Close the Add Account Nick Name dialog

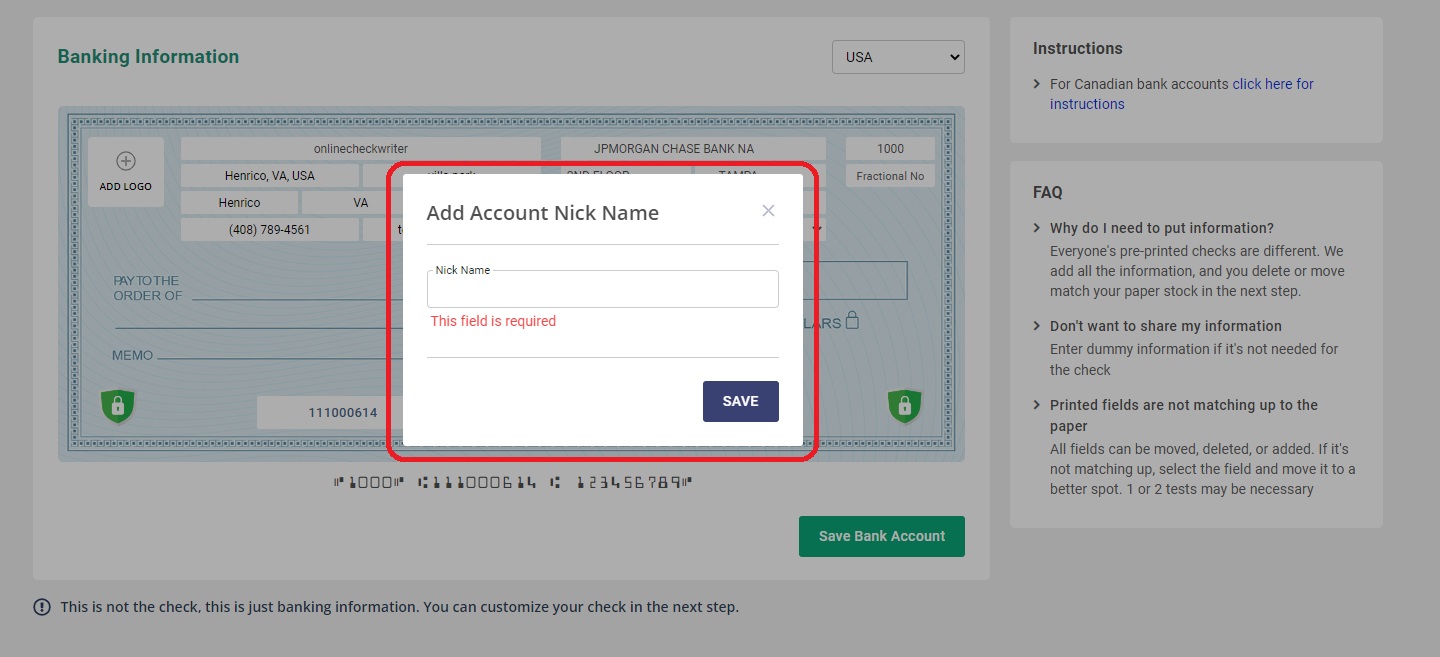click(x=768, y=210)
